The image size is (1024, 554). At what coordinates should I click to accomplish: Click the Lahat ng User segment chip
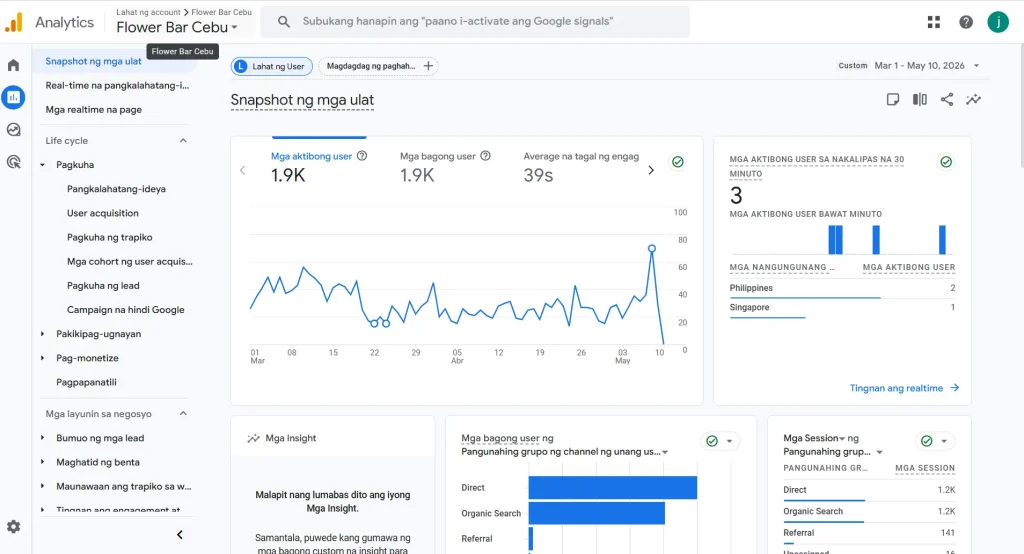pyautogui.click(x=272, y=66)
